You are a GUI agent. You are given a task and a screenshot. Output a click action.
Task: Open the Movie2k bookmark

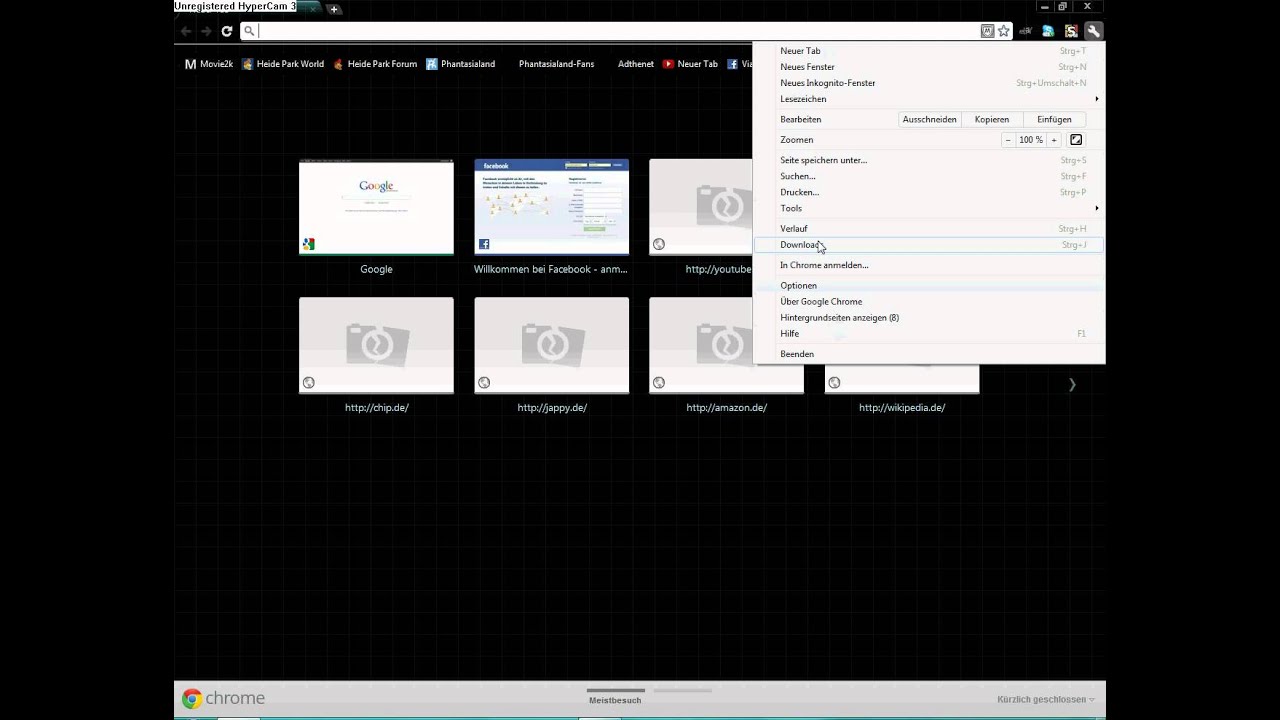pos(209,64)
